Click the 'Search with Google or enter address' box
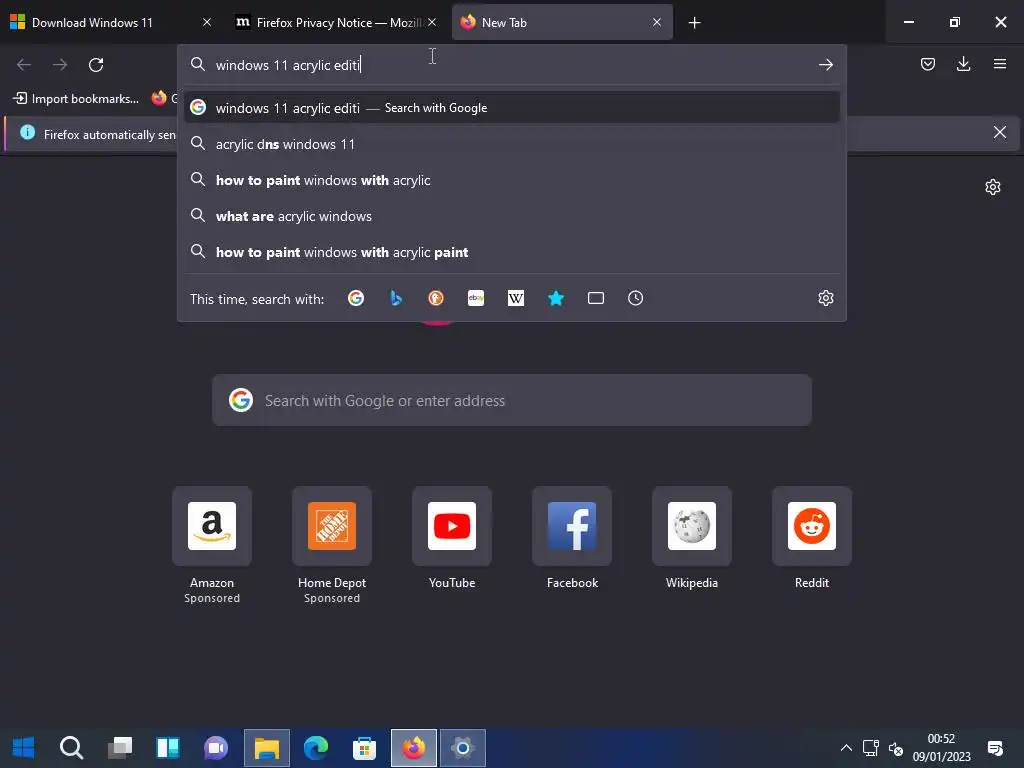 511,400
